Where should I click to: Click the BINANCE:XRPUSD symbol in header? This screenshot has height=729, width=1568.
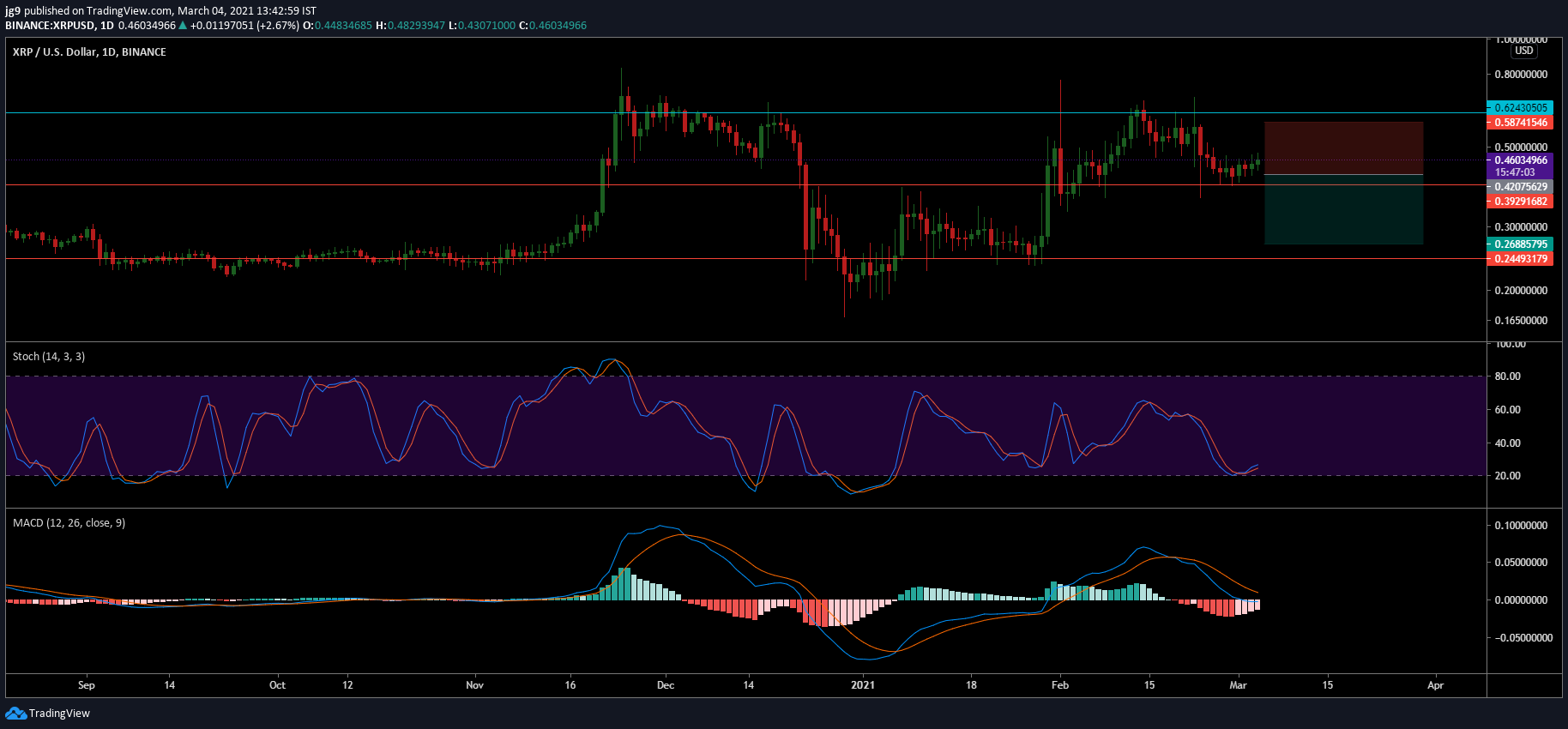50,26
